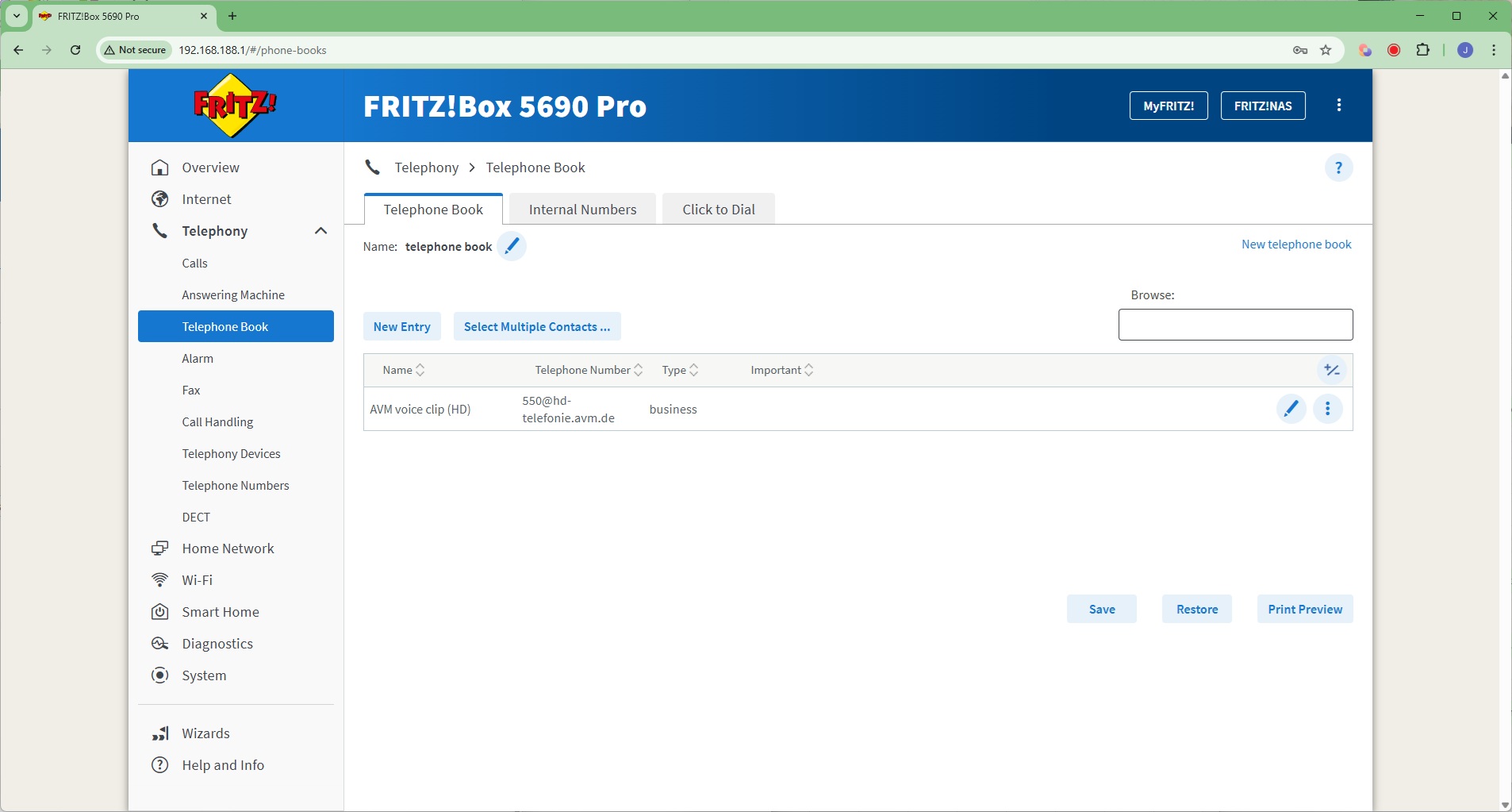1512x812 pixels.
Task: Click the FRITZ! logo
Action: (235, 106)
